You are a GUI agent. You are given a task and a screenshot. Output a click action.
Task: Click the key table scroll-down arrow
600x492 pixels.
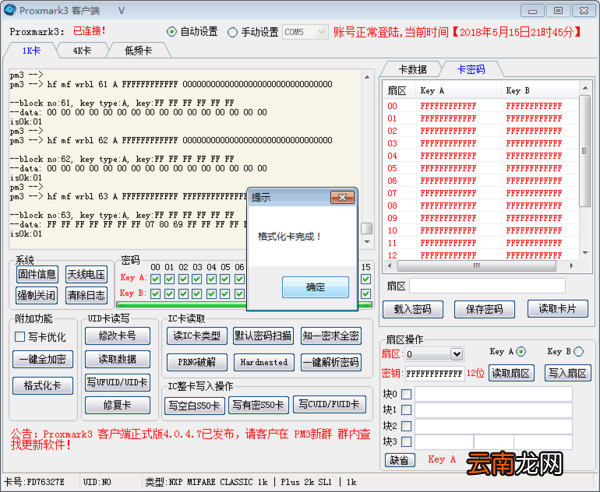[x=585, y=253]
